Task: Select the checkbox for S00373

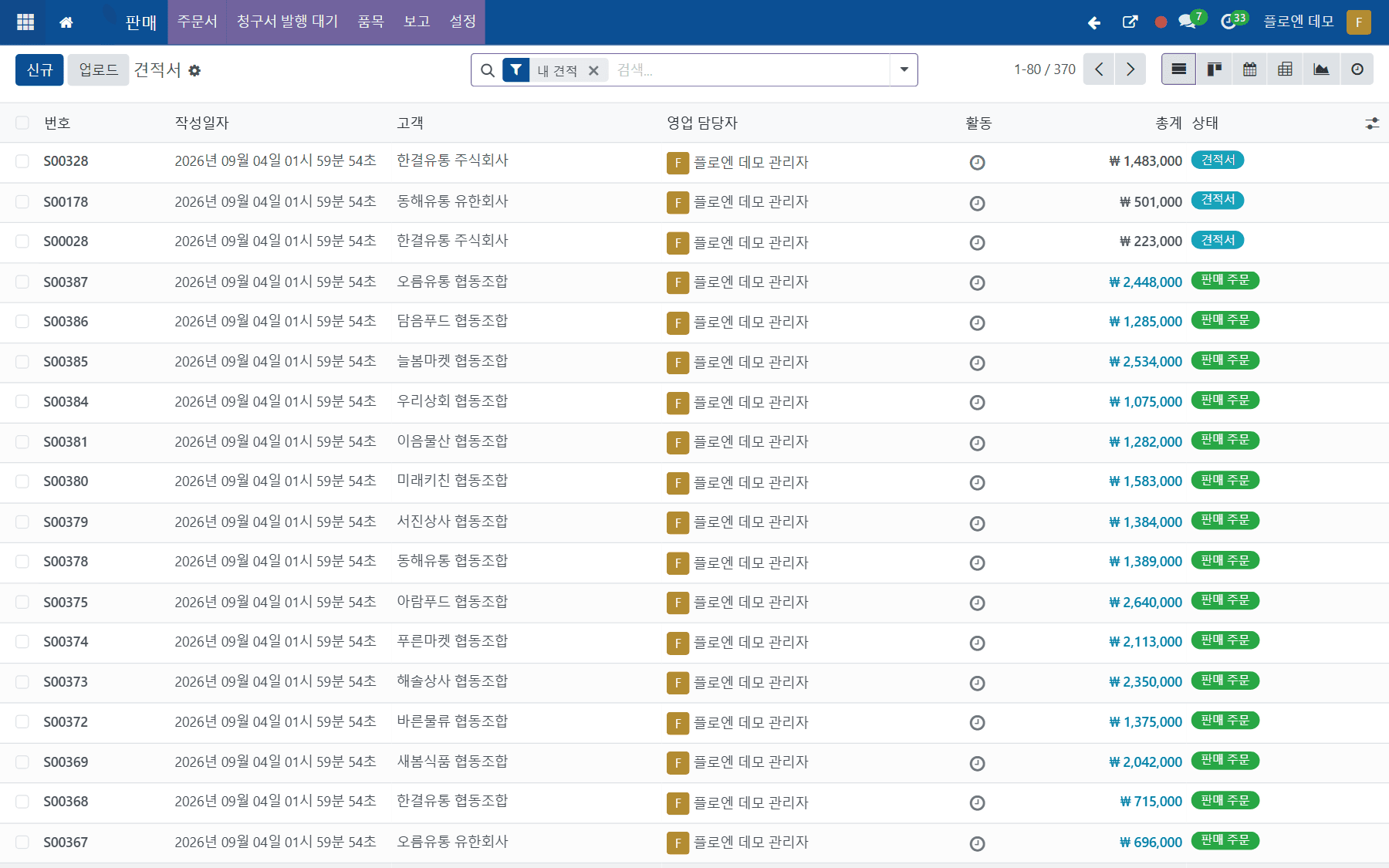Action: click(x=22, y=681)
